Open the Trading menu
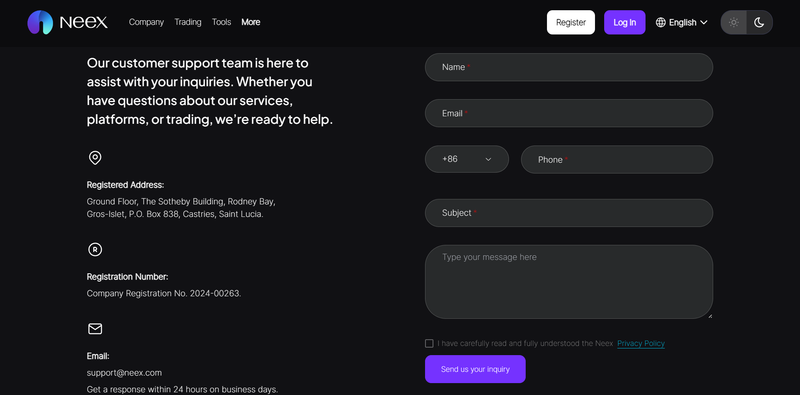Image resolution: width=800 pixels, height=395 pixels. (x=188, y=22)
